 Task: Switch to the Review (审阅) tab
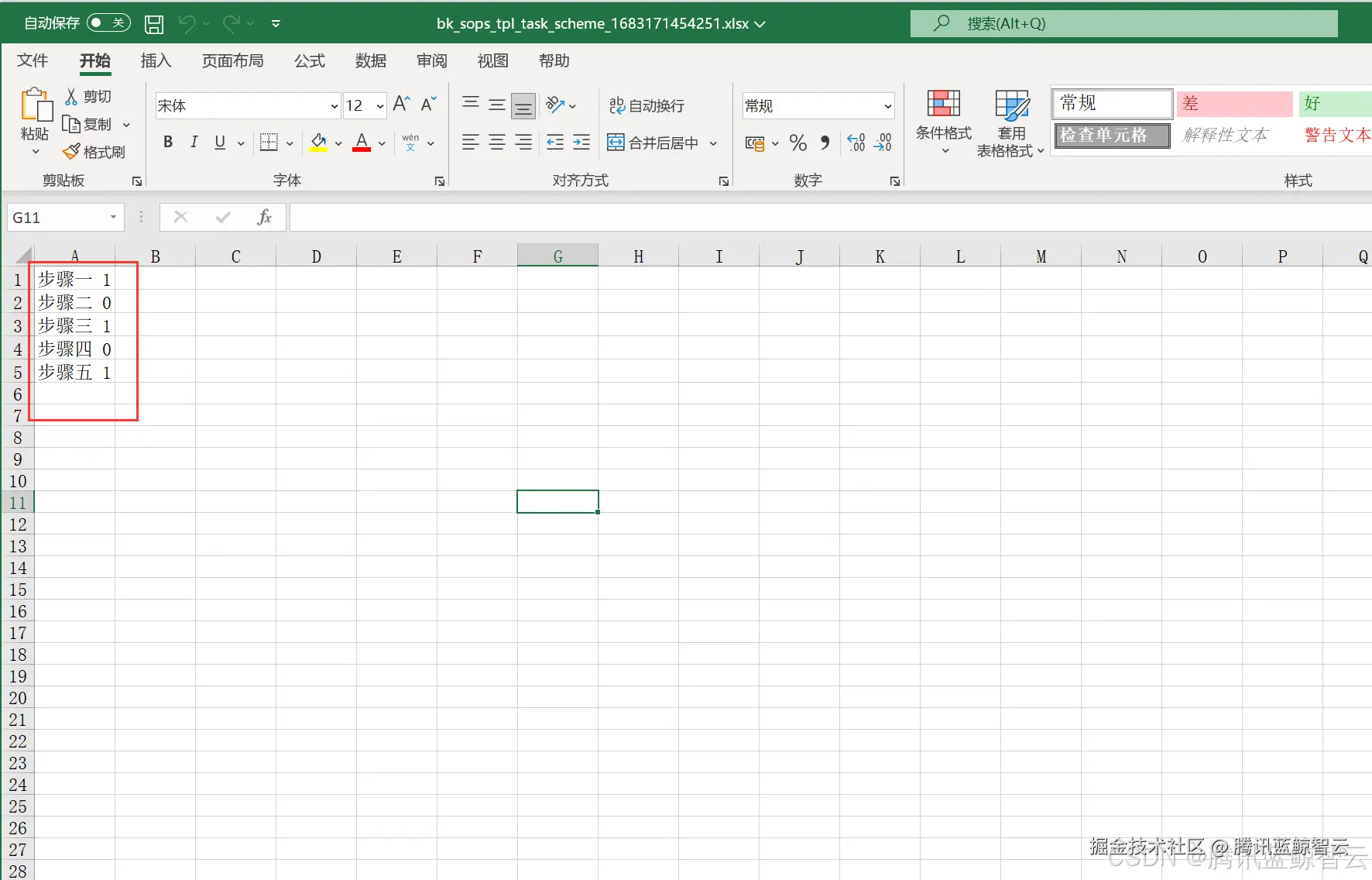[432, 60]
